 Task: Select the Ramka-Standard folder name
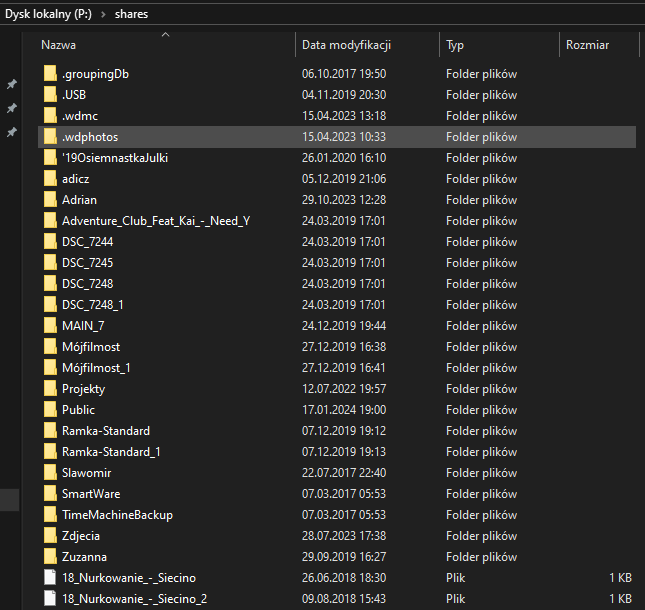pyautogui.click(x=106, y=431)
